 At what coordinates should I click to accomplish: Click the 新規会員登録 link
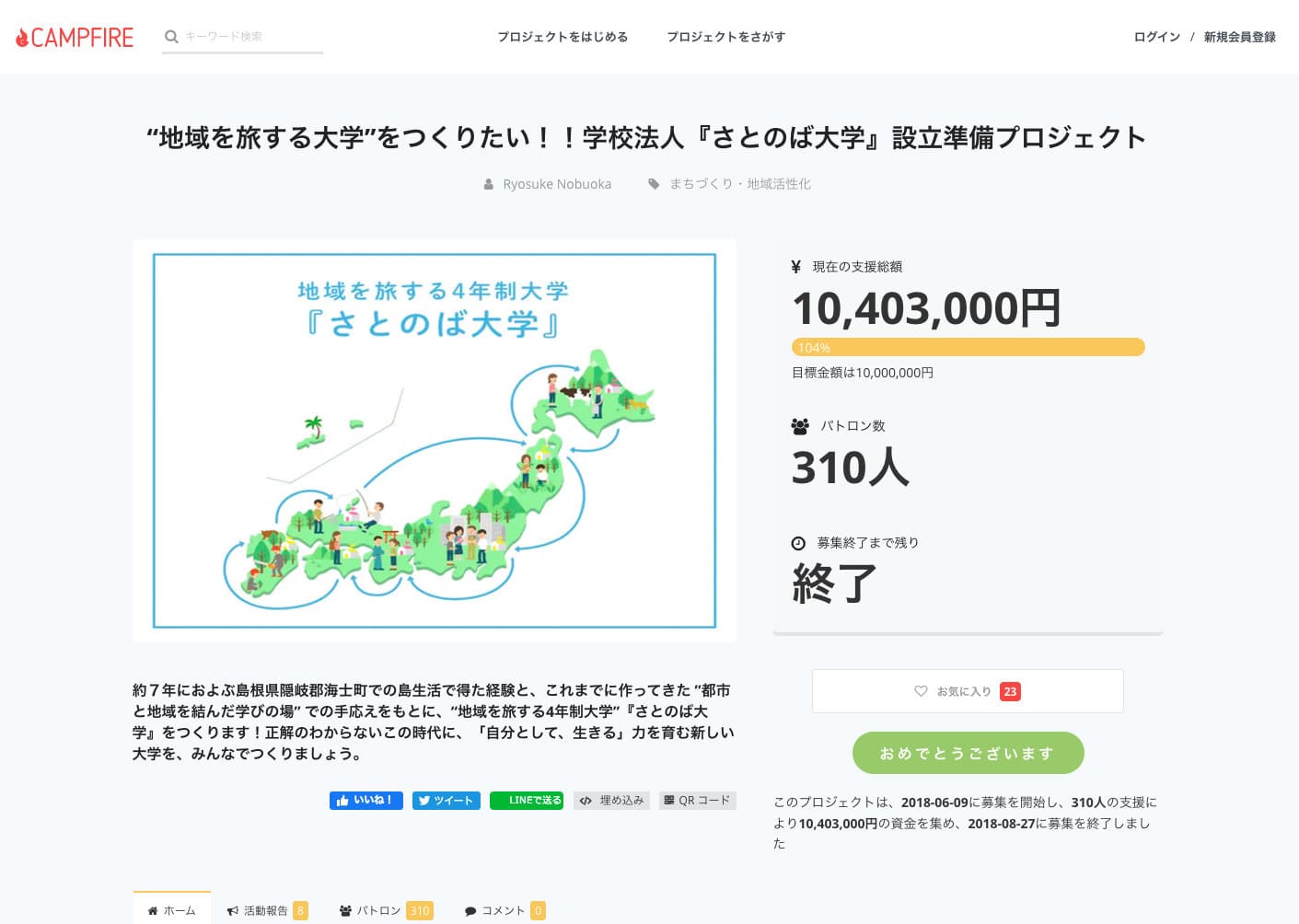[1239, 37]
